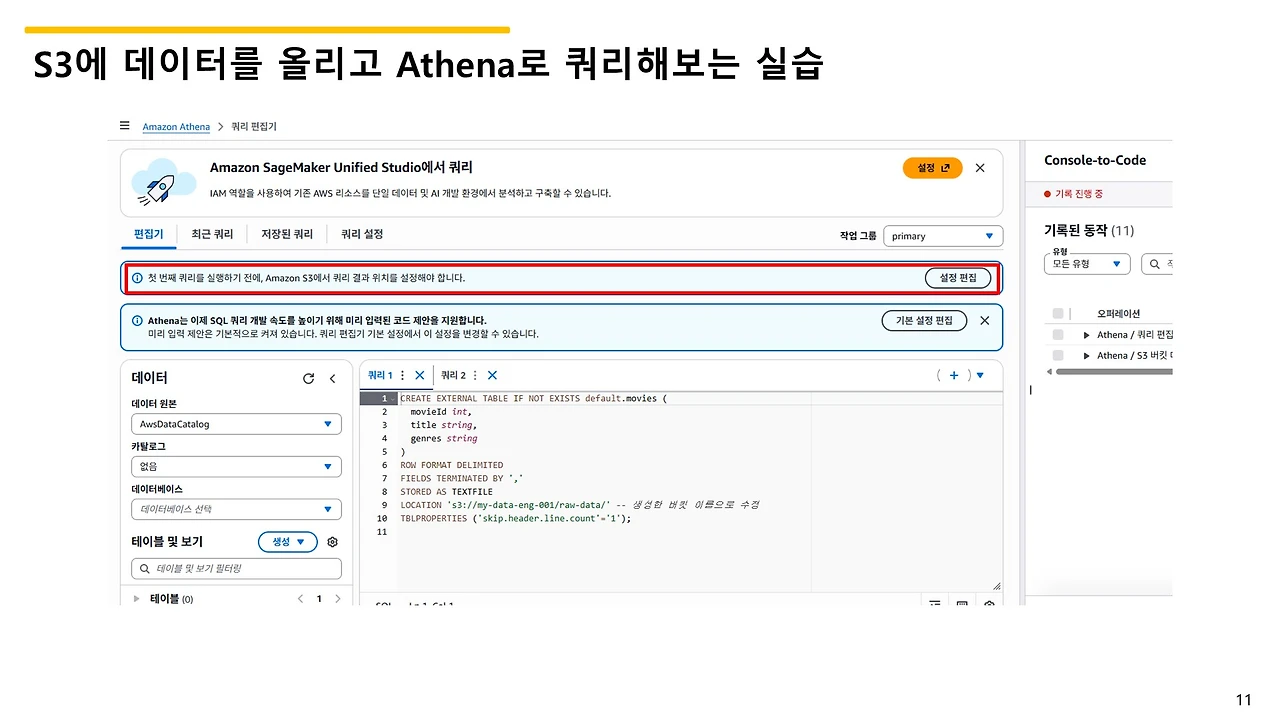Viewport: 1280px width, 720px height.
Task: Go to the next tables page
Action: pyautogui.click(x=338, y=599)
